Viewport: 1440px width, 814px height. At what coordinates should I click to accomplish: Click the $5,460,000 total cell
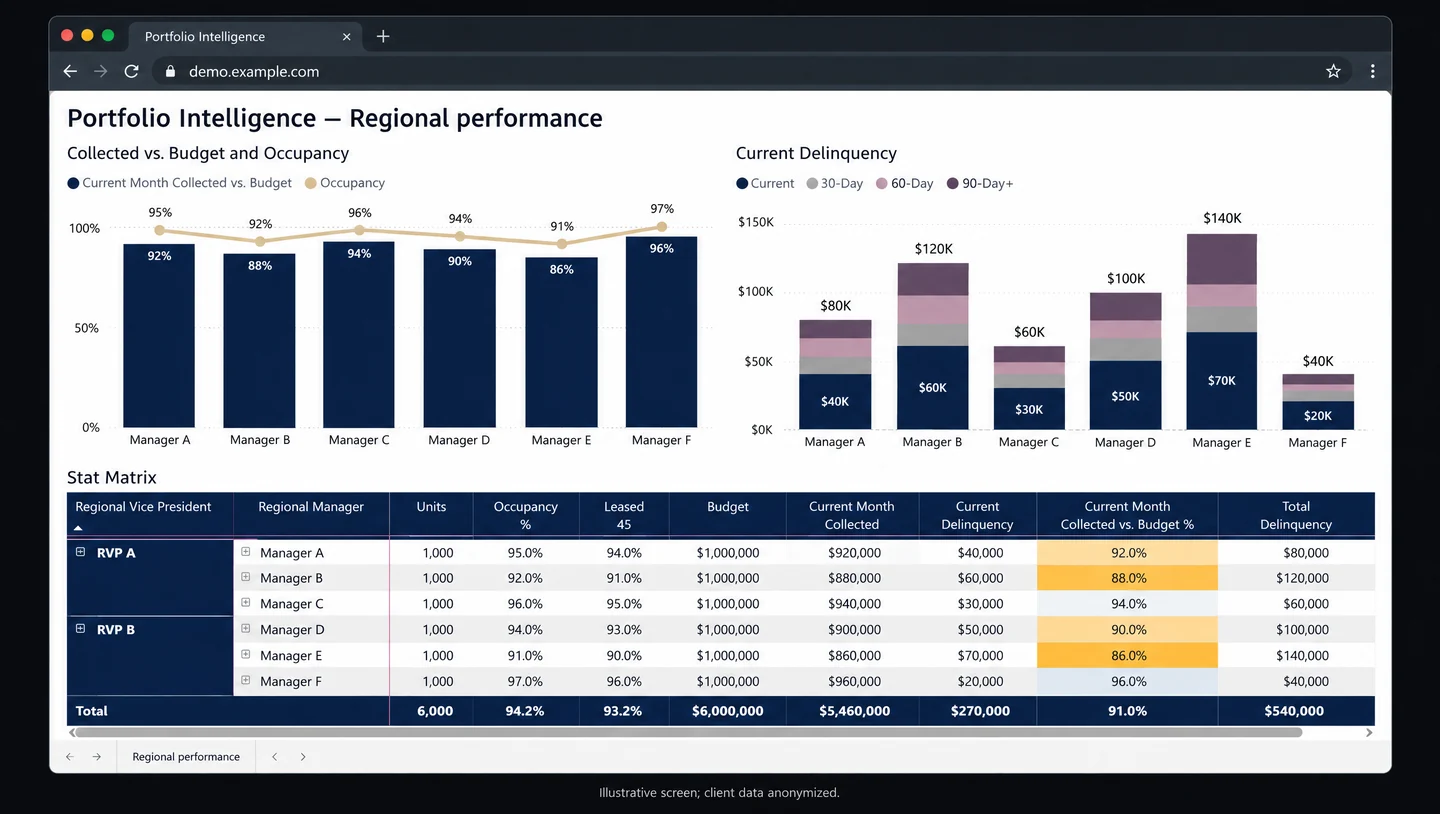(853, 711)
